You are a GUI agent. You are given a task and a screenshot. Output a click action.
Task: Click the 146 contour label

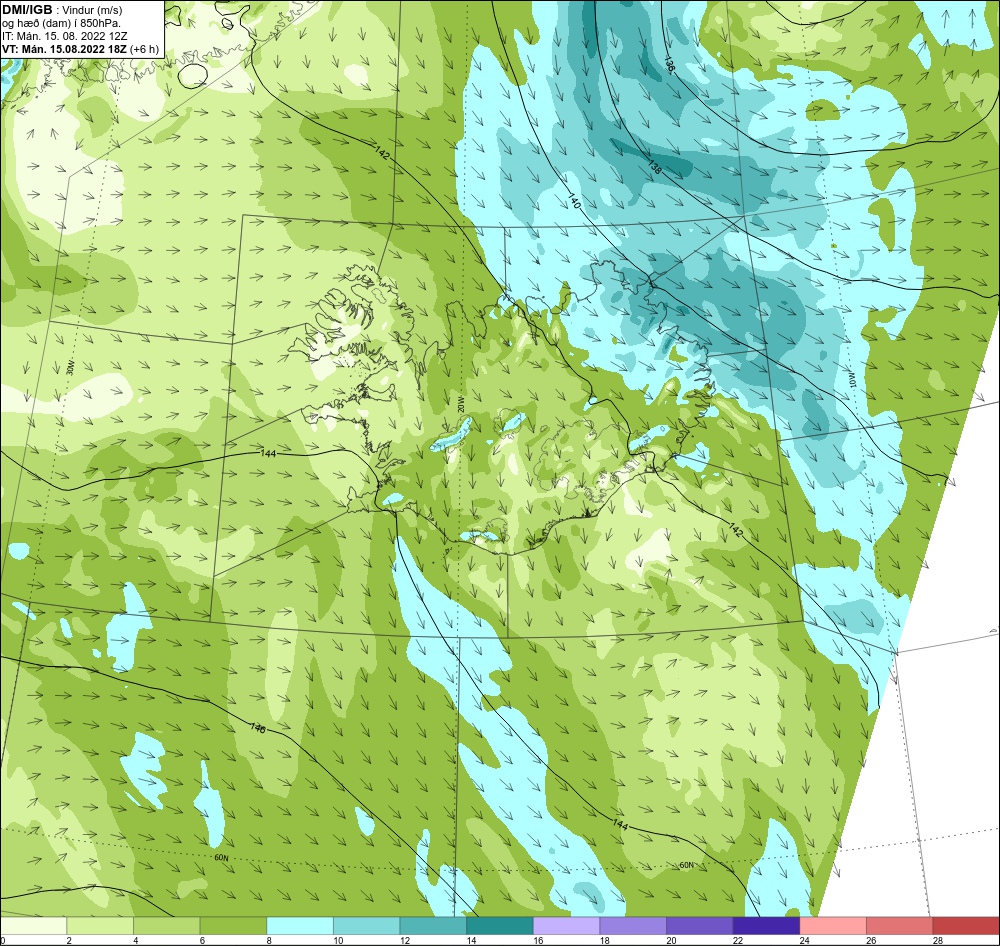[x=257, y=727]
